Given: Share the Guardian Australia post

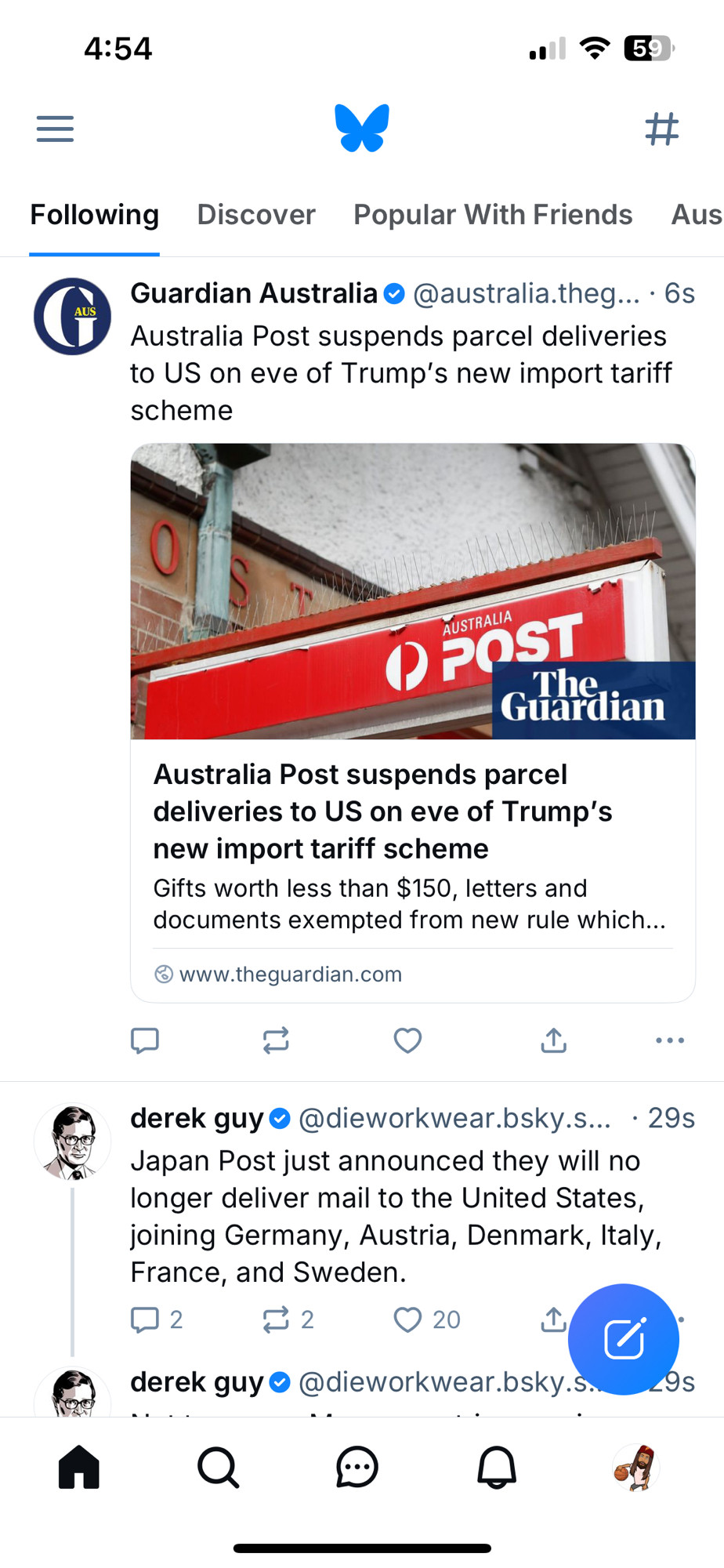Looking at the screenshot, I should click(554, 1040).
